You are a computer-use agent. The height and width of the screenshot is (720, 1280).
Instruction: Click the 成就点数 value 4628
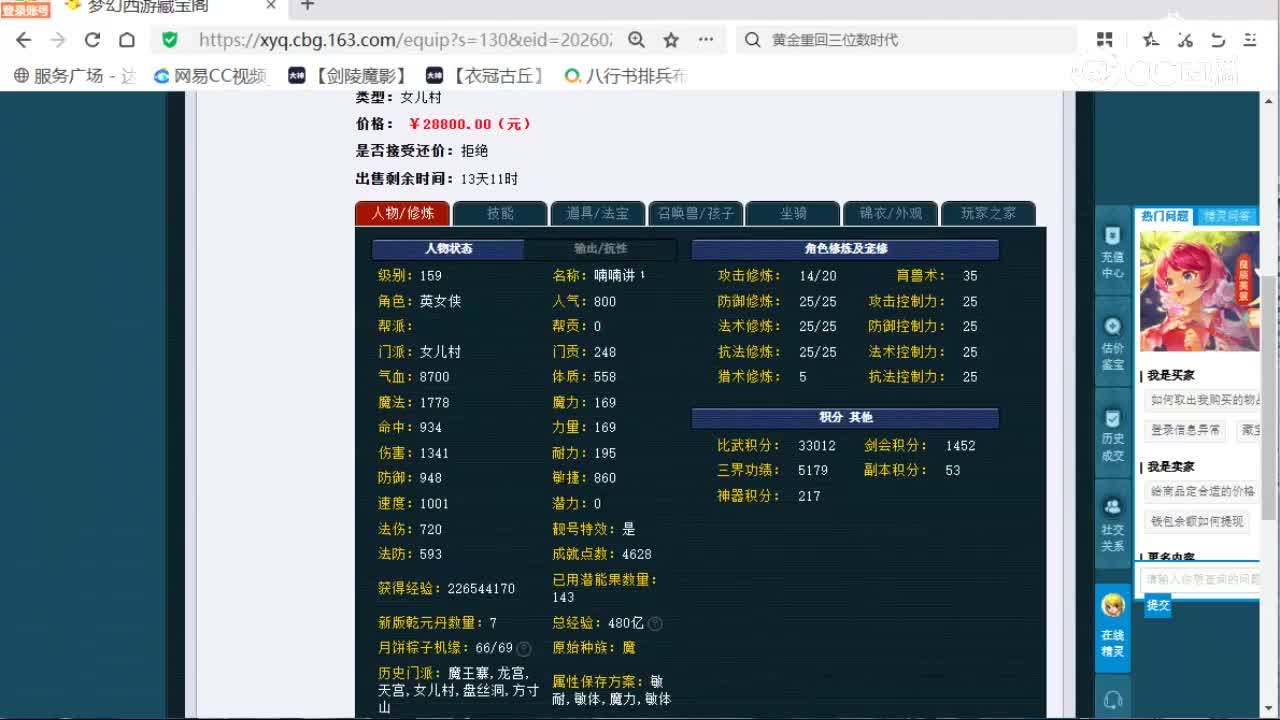637,554
